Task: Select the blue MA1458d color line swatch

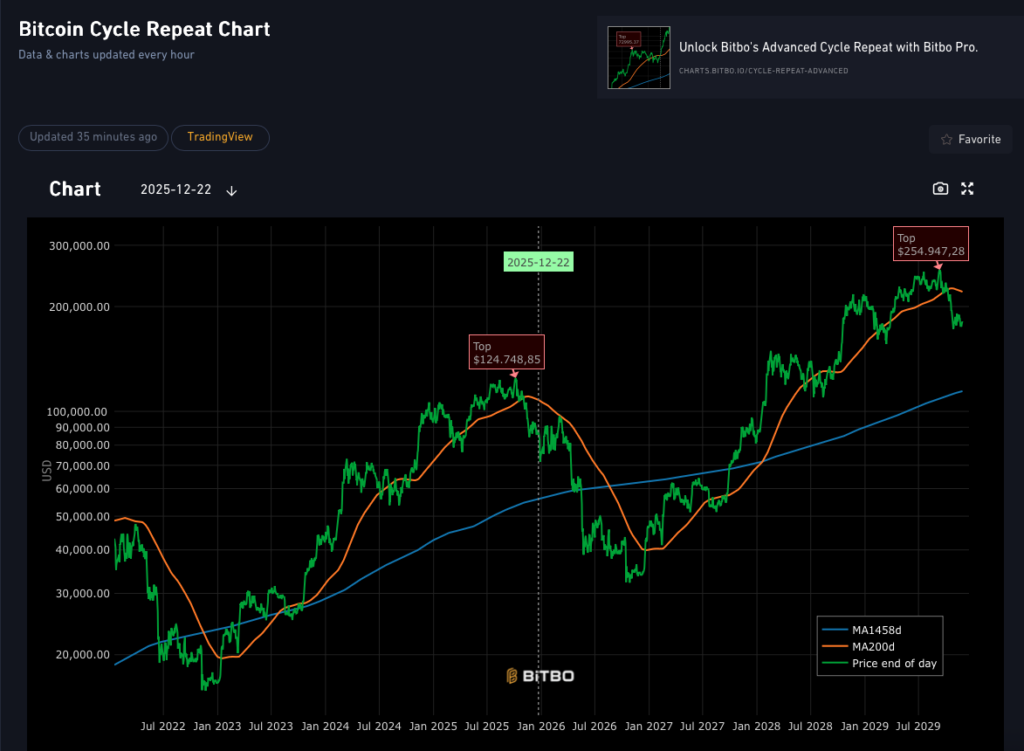Action: coord(837,630)
